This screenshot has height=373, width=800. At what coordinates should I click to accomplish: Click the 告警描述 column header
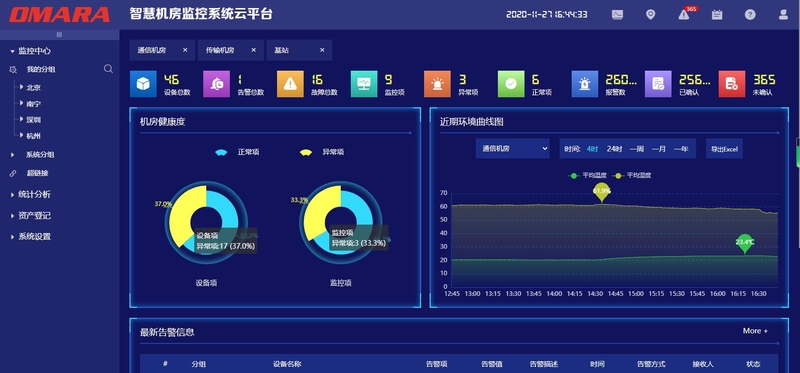543,364
